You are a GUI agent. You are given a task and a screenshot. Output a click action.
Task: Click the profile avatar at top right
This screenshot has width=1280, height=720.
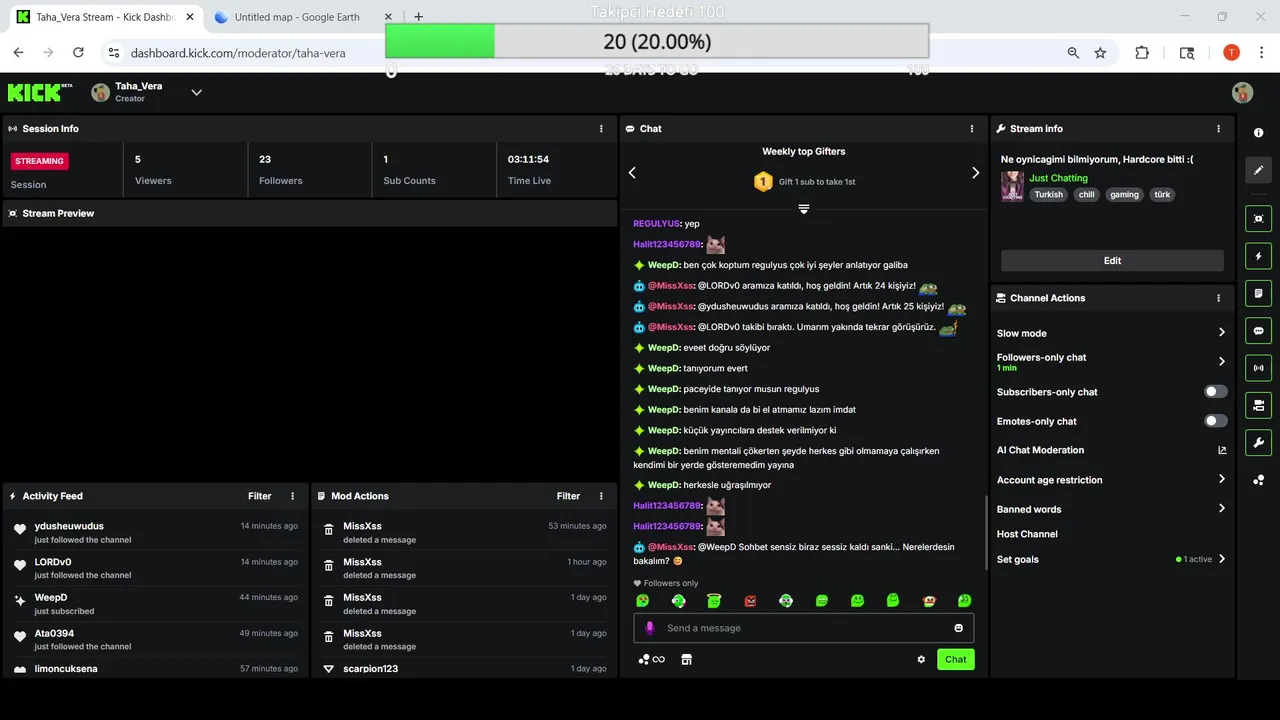pos(1242,93)
